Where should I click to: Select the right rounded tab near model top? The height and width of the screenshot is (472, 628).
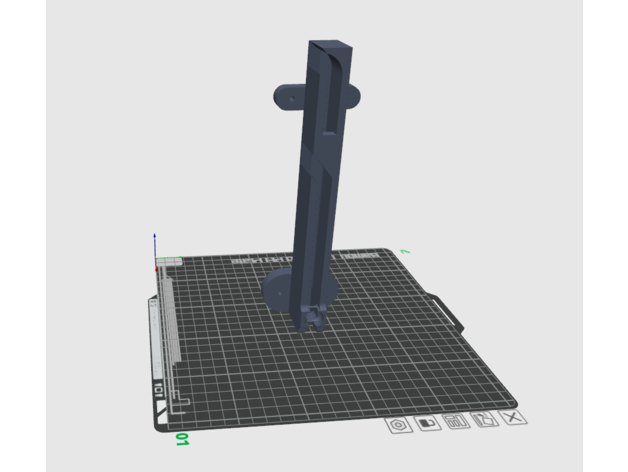point(352,96)
